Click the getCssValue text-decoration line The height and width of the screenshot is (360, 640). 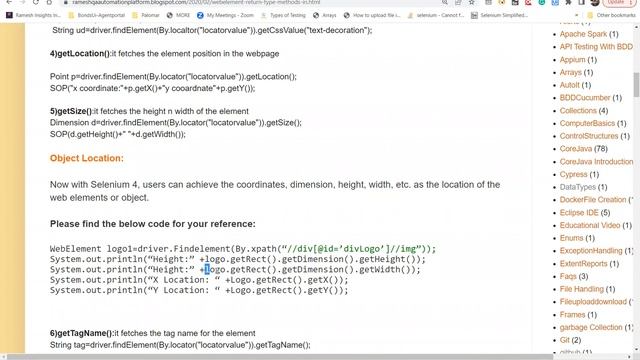point(212,31)
